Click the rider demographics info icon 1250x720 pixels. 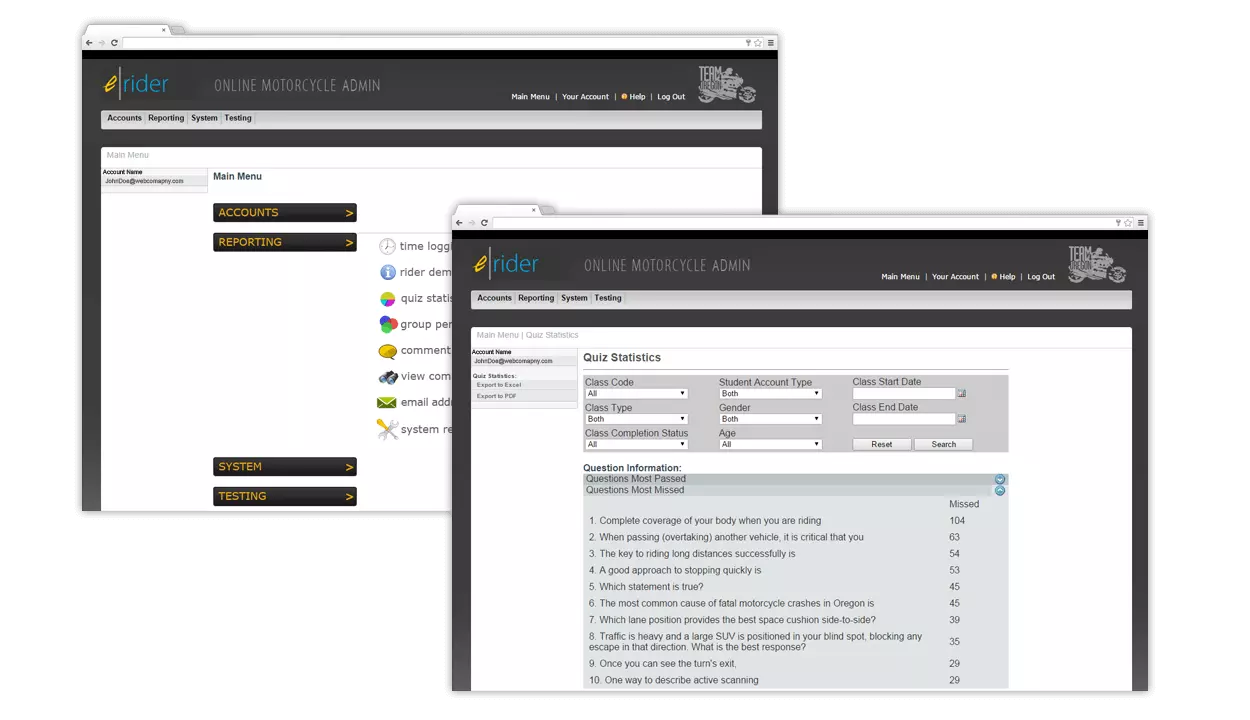(x=387, y=272)
